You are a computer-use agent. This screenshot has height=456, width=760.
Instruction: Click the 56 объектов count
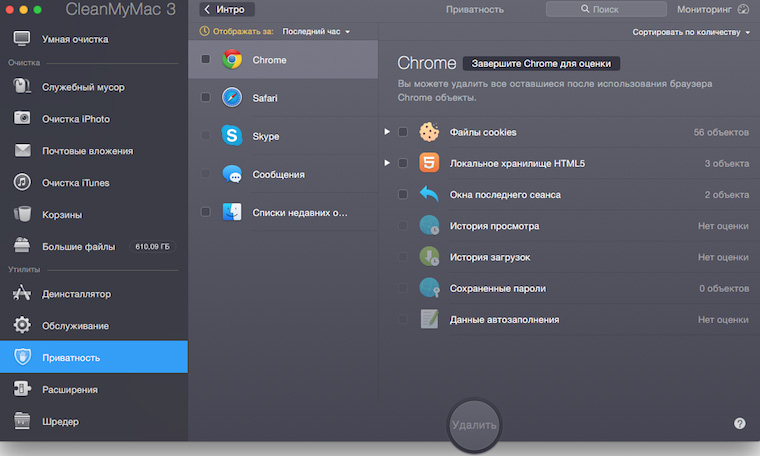tap(721, 132)
